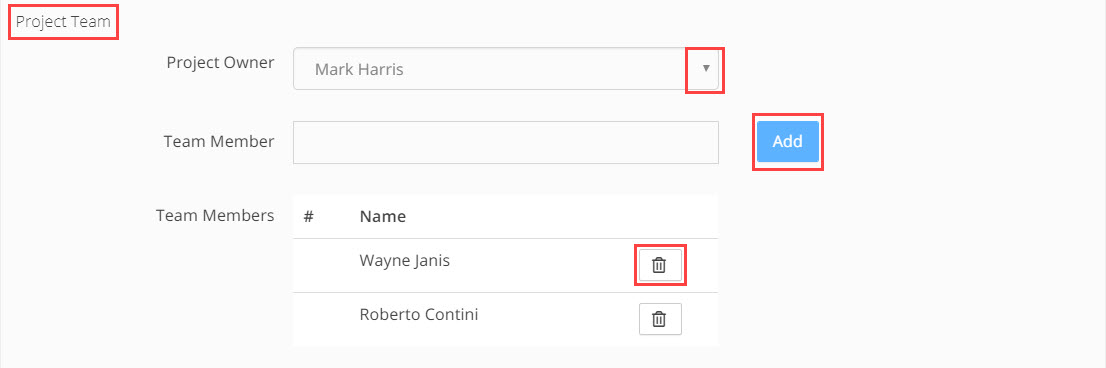Click the Team Members table label
Screen dimensions: 1106x368
[x=215, y=215]
